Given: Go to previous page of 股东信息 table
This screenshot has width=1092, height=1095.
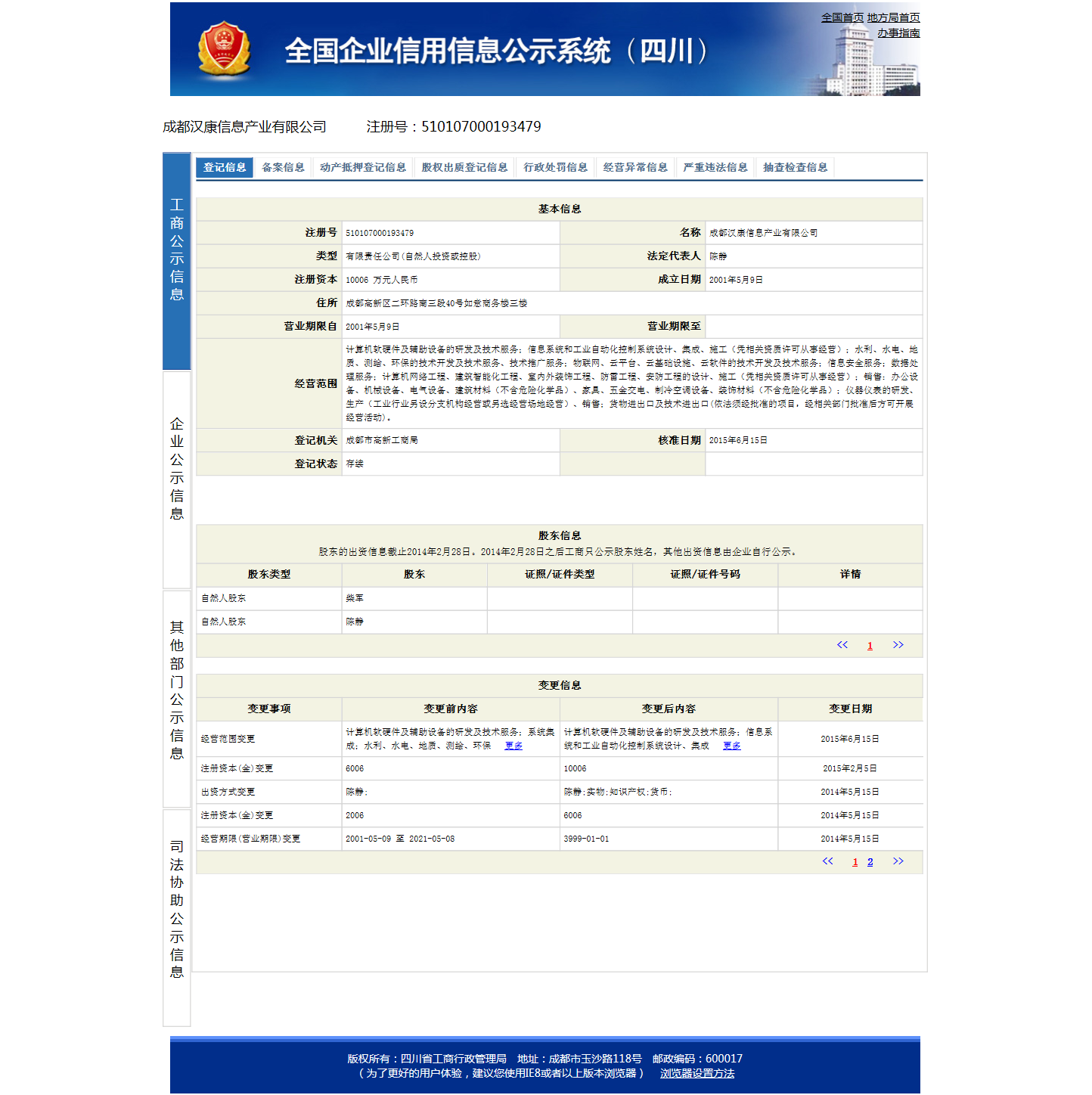Looking at the screenshot, I should click(x=842, y=645).
